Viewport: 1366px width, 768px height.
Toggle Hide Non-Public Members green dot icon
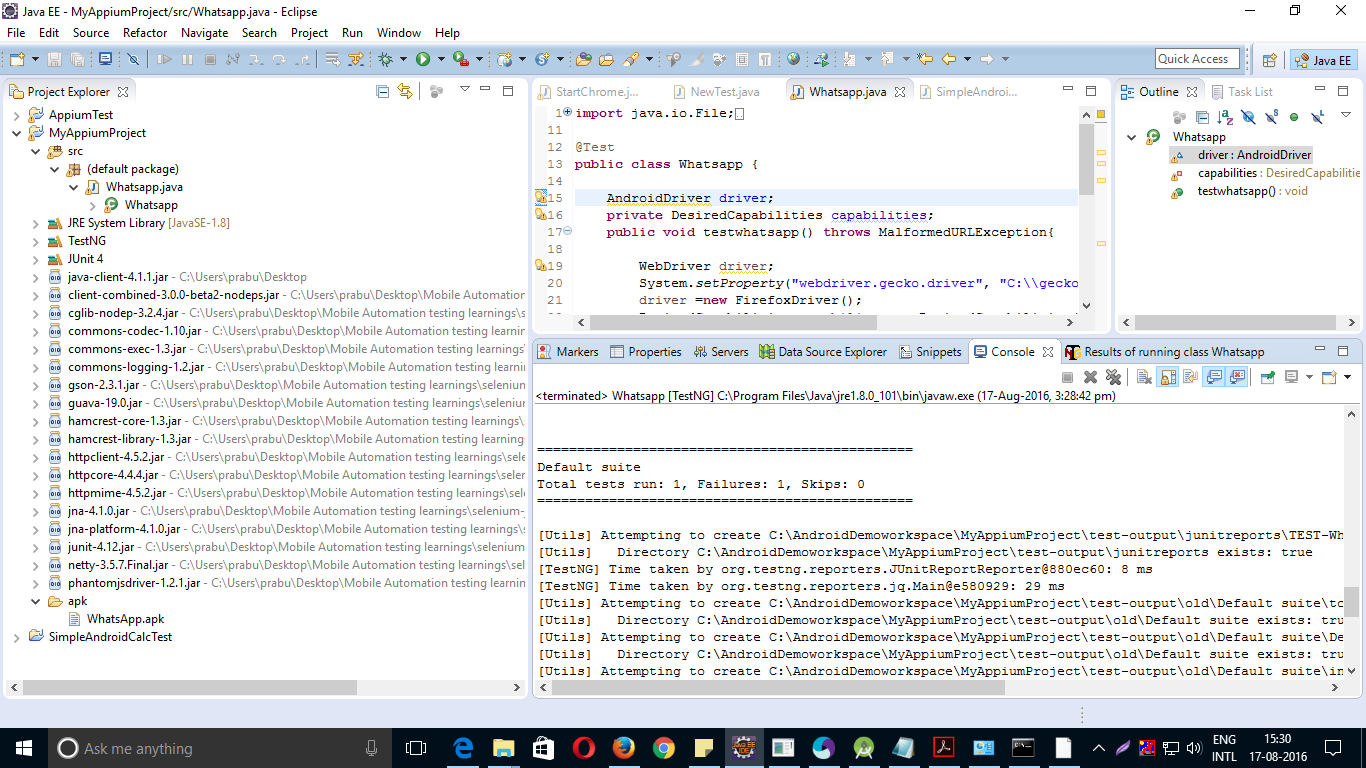click(1293, 117)
